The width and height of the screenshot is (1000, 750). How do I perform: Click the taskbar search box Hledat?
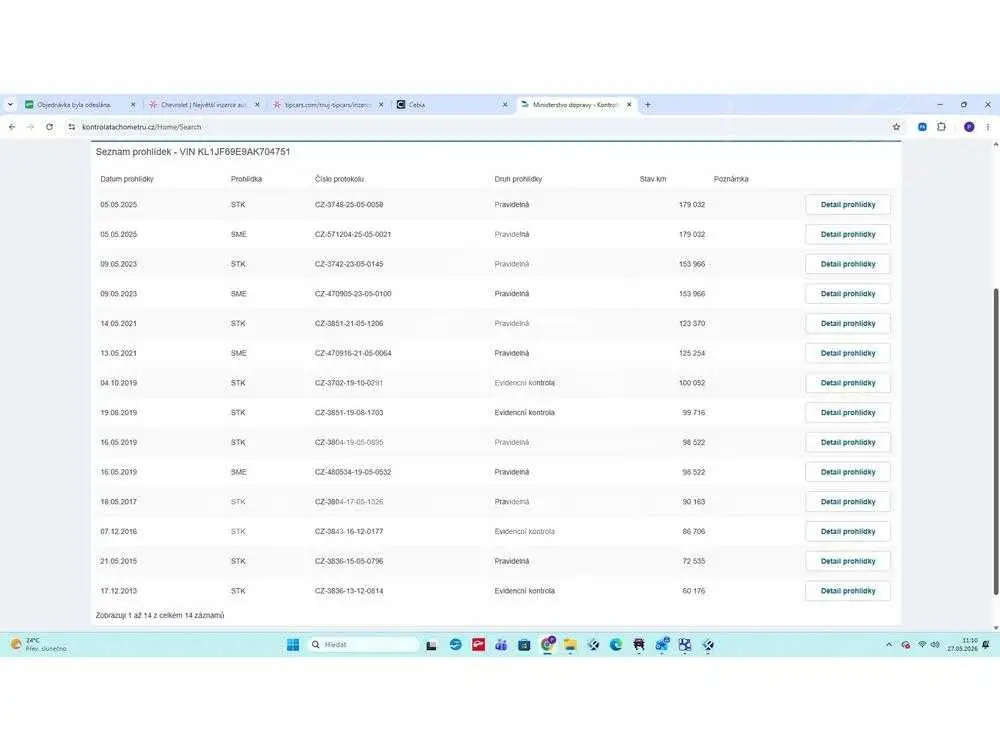click(x=364, y=645)
